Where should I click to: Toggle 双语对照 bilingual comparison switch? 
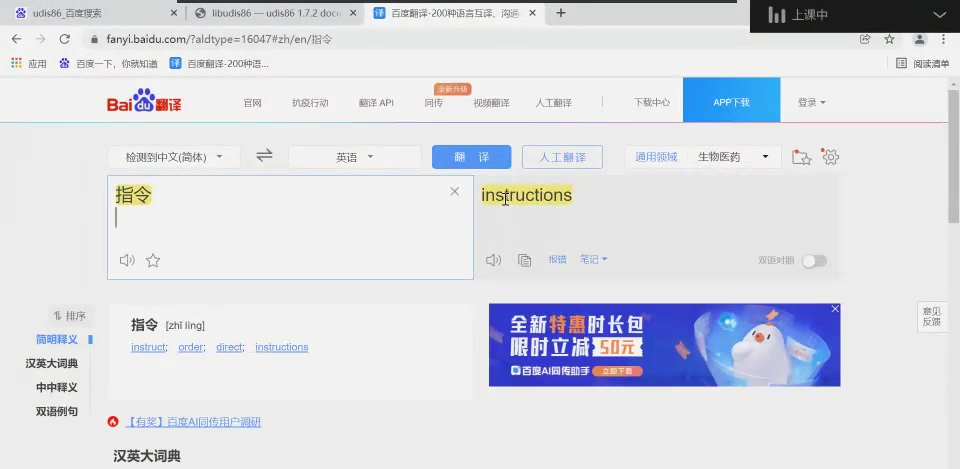click(814, 261)
